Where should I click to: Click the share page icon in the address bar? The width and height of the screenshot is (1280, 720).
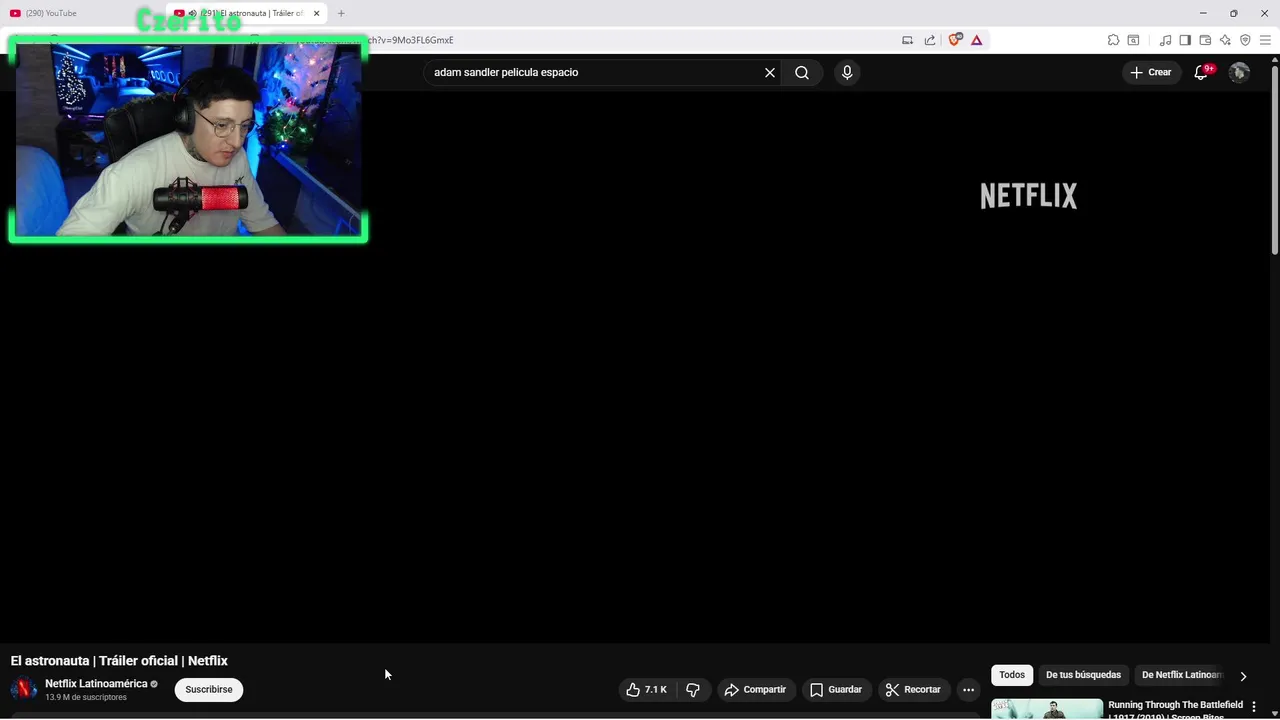click(x=930, y=40)
